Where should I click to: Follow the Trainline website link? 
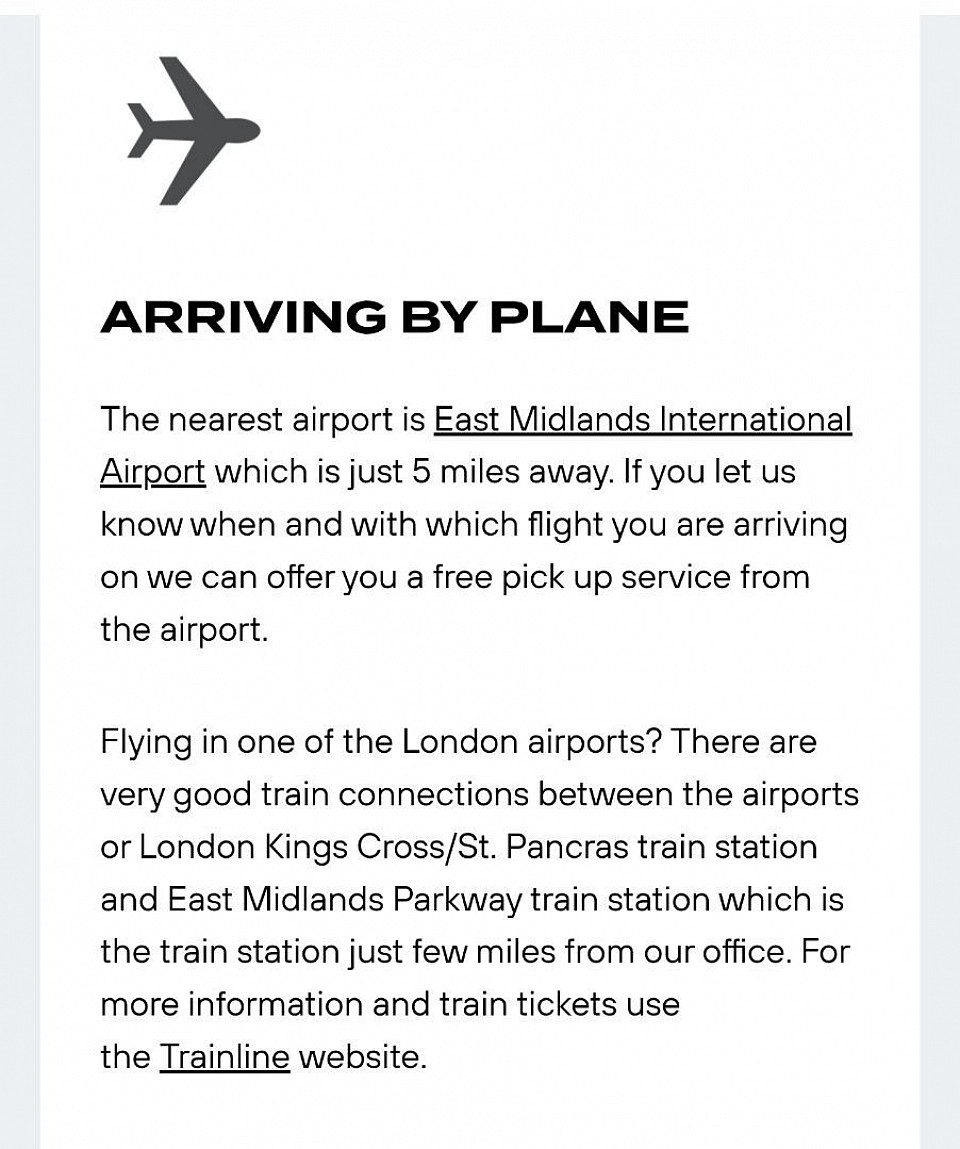pos(224,1056)
